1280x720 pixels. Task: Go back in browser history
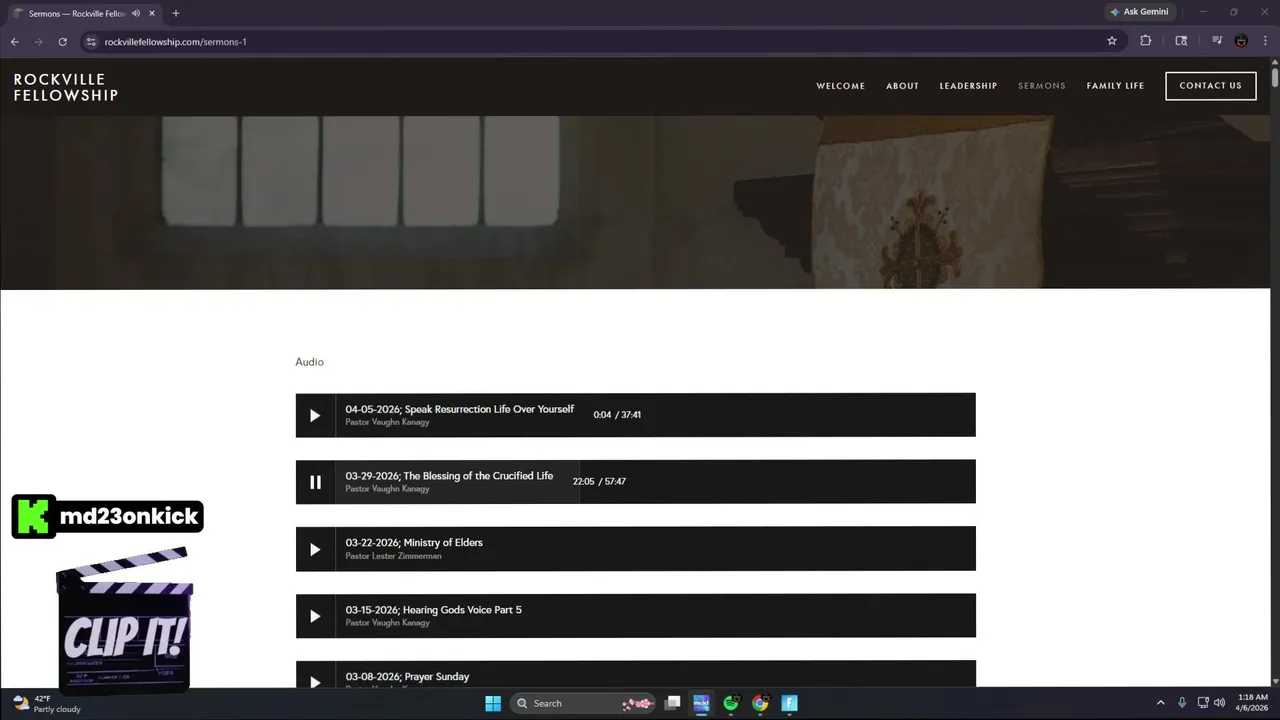pyautogui.click(x=14, y=41)
